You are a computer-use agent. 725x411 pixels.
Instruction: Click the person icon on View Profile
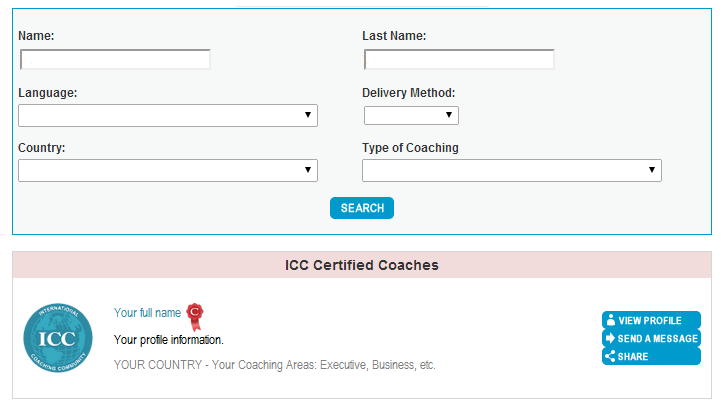(x=611, y=320)
